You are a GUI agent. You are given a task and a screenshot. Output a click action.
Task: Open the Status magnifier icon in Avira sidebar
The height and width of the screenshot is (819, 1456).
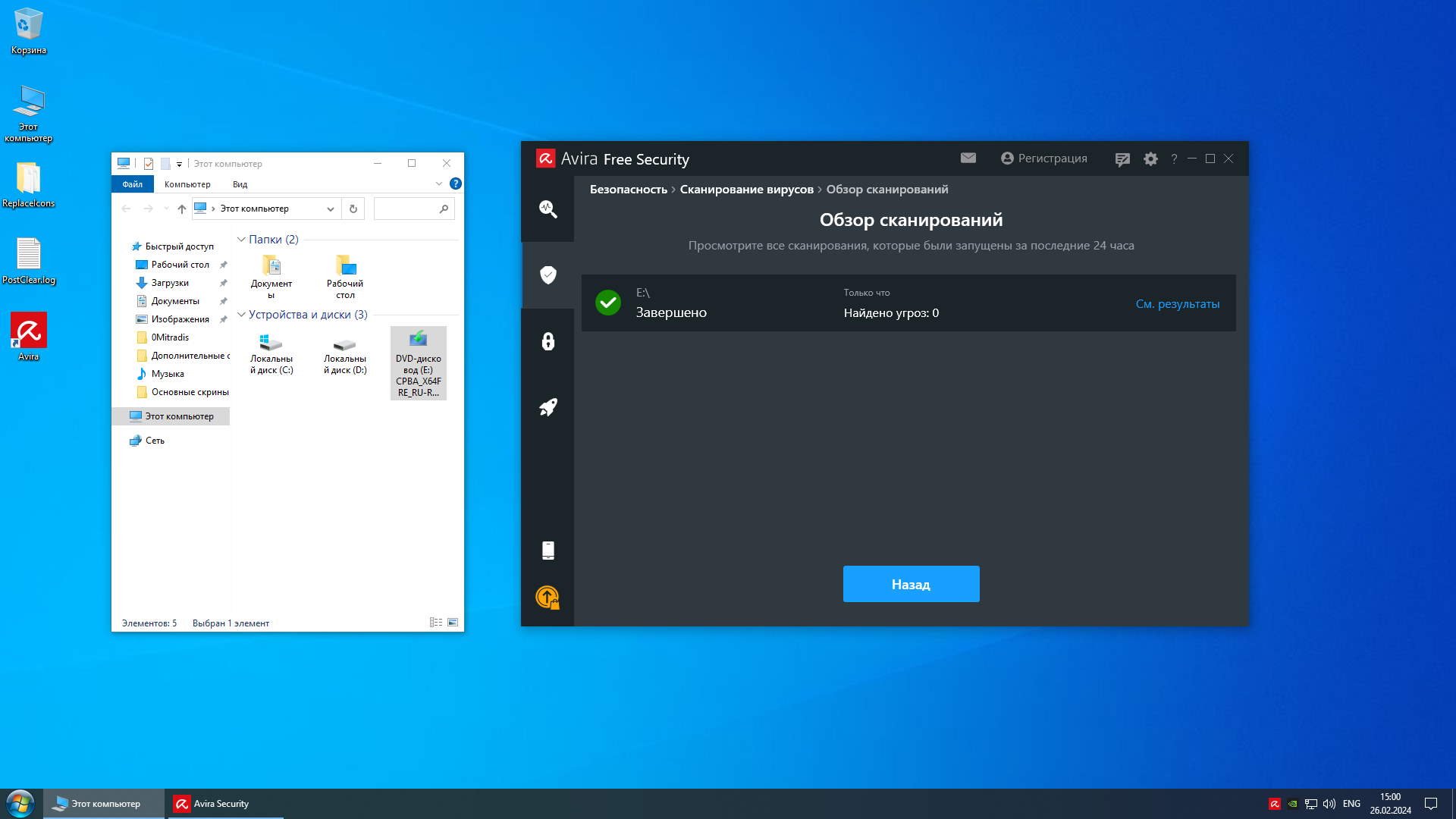(x=548, y=209)
